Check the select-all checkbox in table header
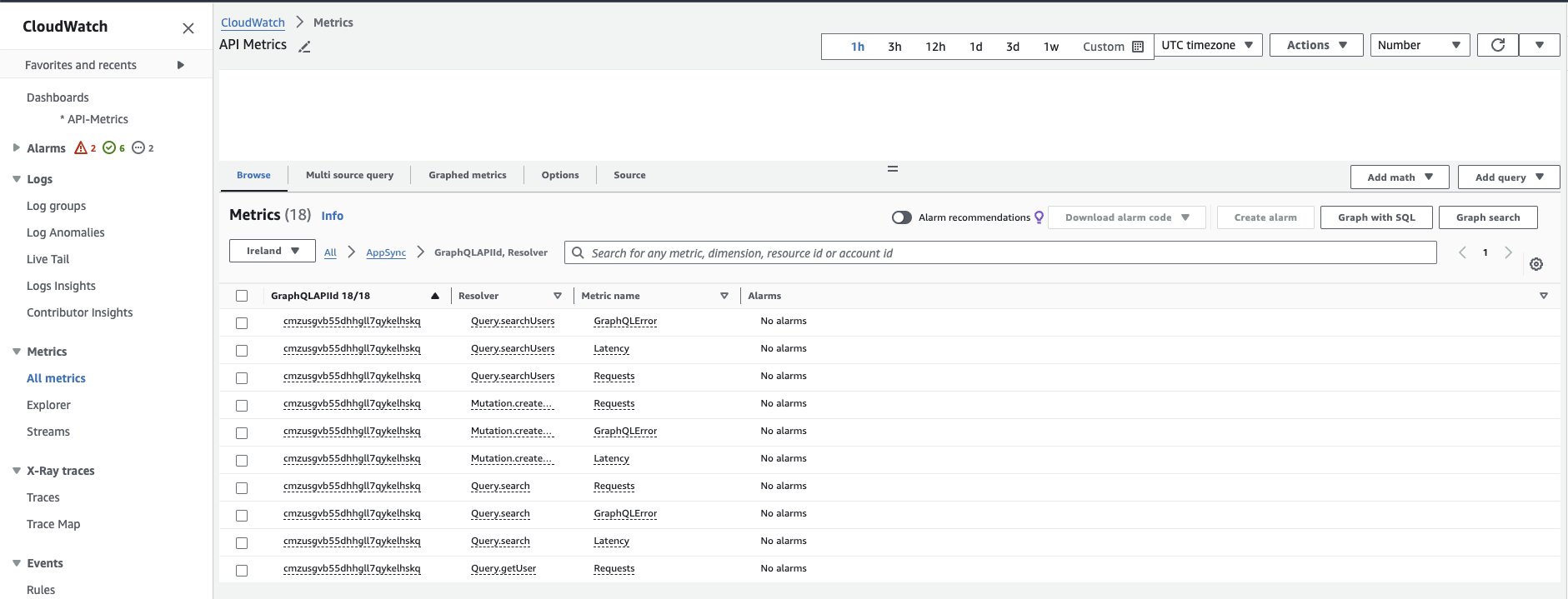Screen dimensions: 1568x599 (x=242, y=296)
